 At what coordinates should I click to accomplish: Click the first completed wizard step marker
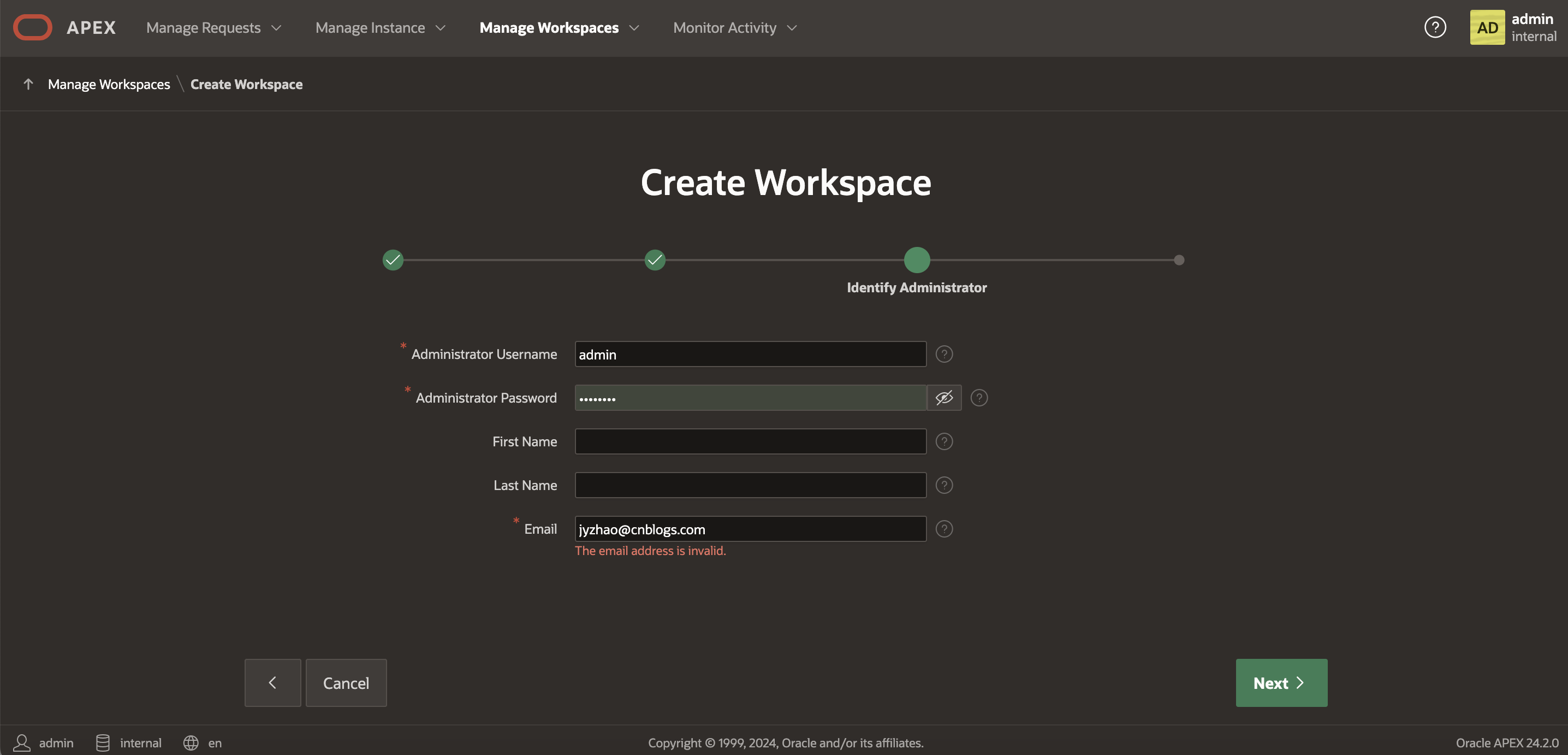(x=393, y=260)
